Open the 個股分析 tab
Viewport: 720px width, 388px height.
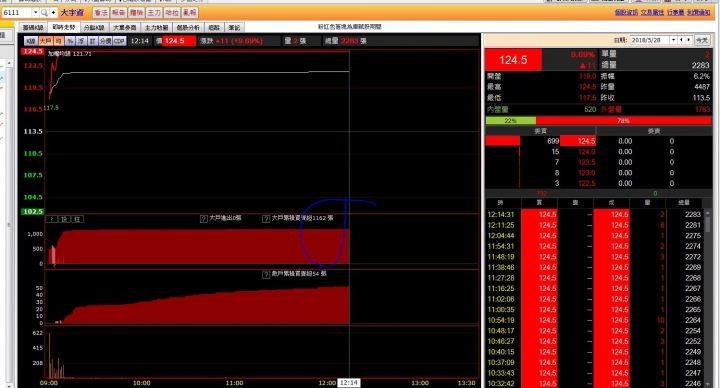[x=188, y=28]
